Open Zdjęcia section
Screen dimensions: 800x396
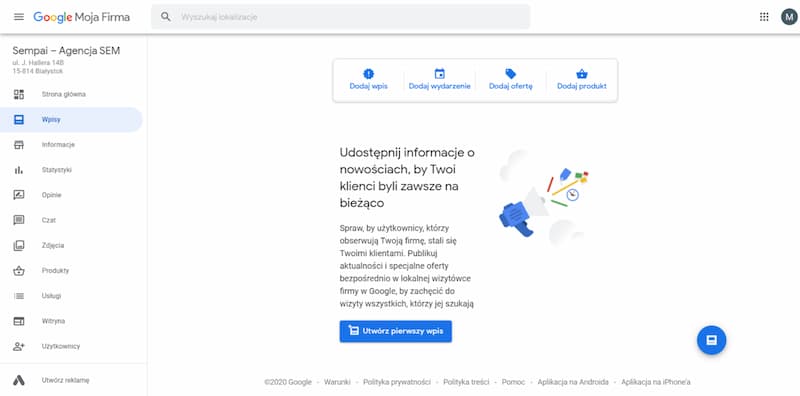click(x=53, y=245)
